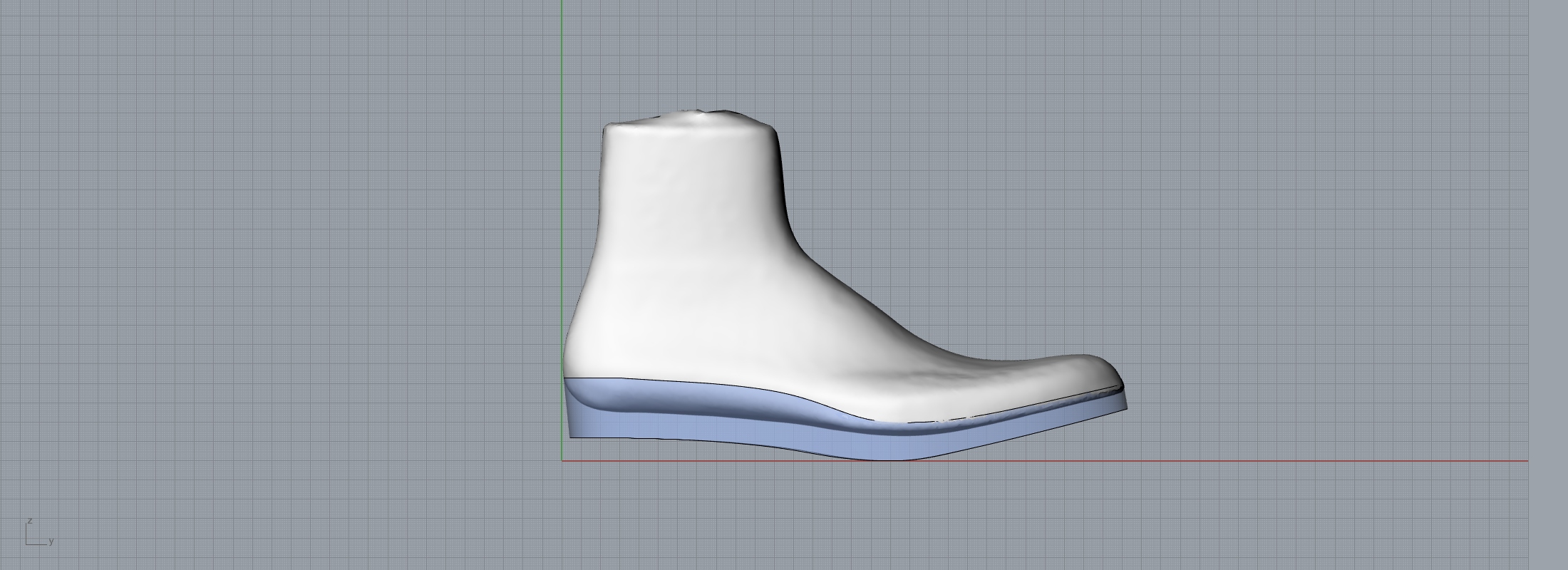This screenshot has width=1568, height=570.
Task: Select the black seam between last and sole
Action: tap(713, 383)
